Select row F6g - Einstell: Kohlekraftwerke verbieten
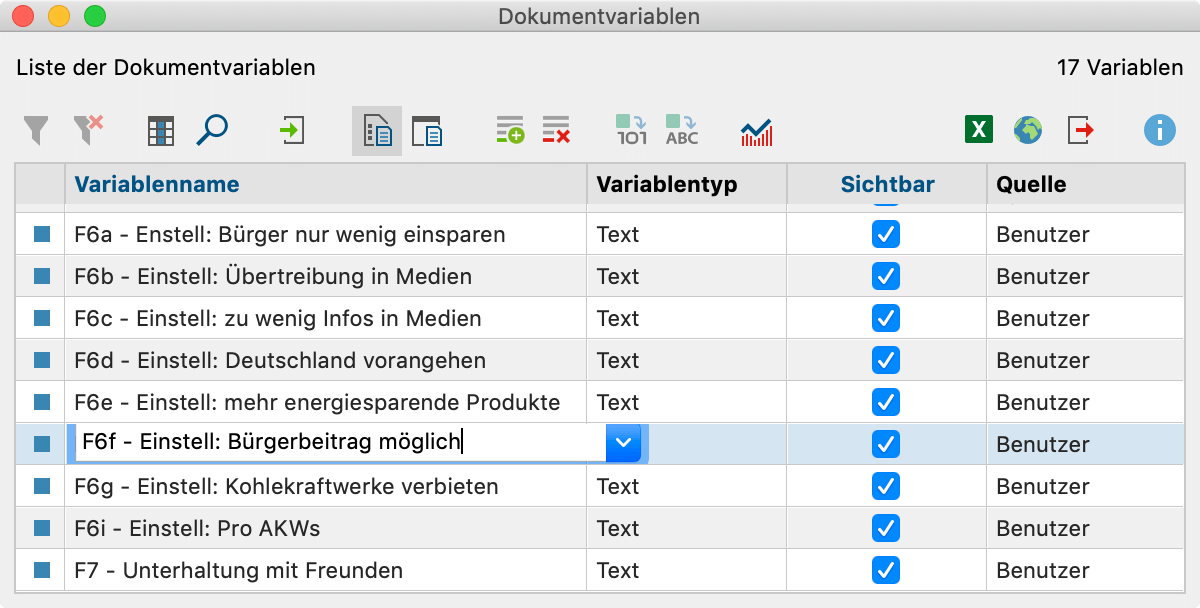Screen dimensions: 1200x608 [600, 486]
